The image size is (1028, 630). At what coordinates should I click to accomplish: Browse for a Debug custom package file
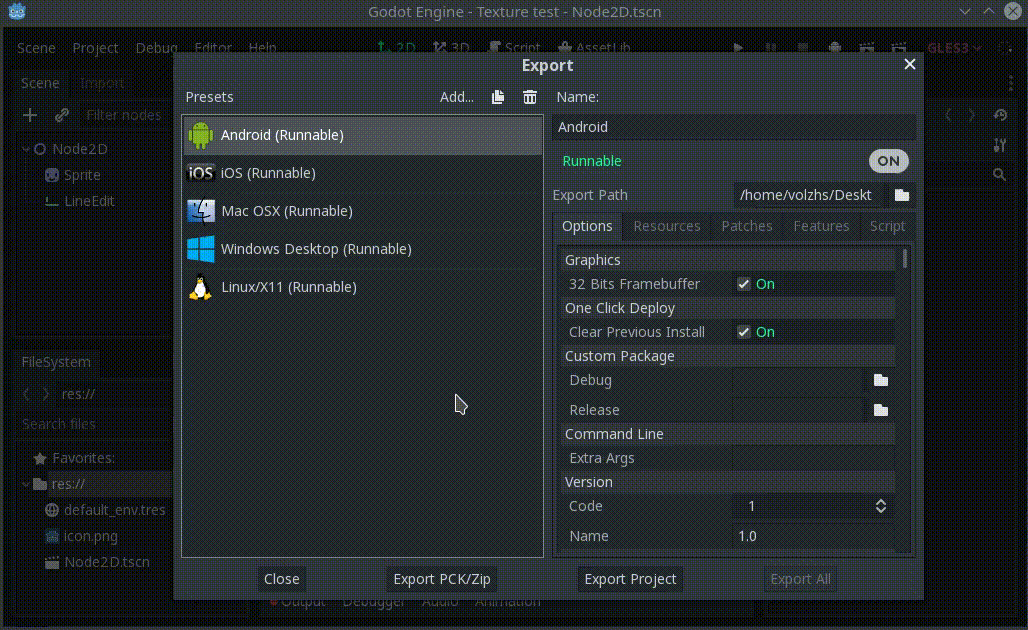(x=880, y=380)
